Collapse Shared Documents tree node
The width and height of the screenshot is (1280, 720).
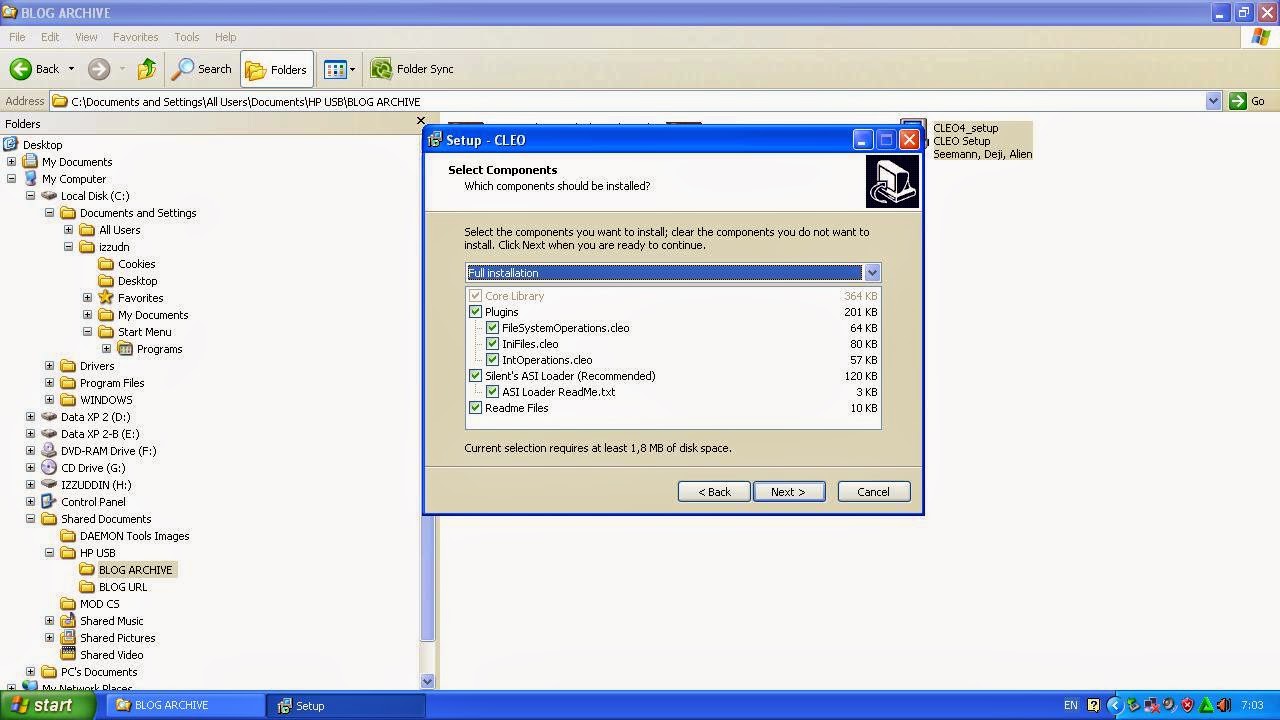[x=30, y=519]
